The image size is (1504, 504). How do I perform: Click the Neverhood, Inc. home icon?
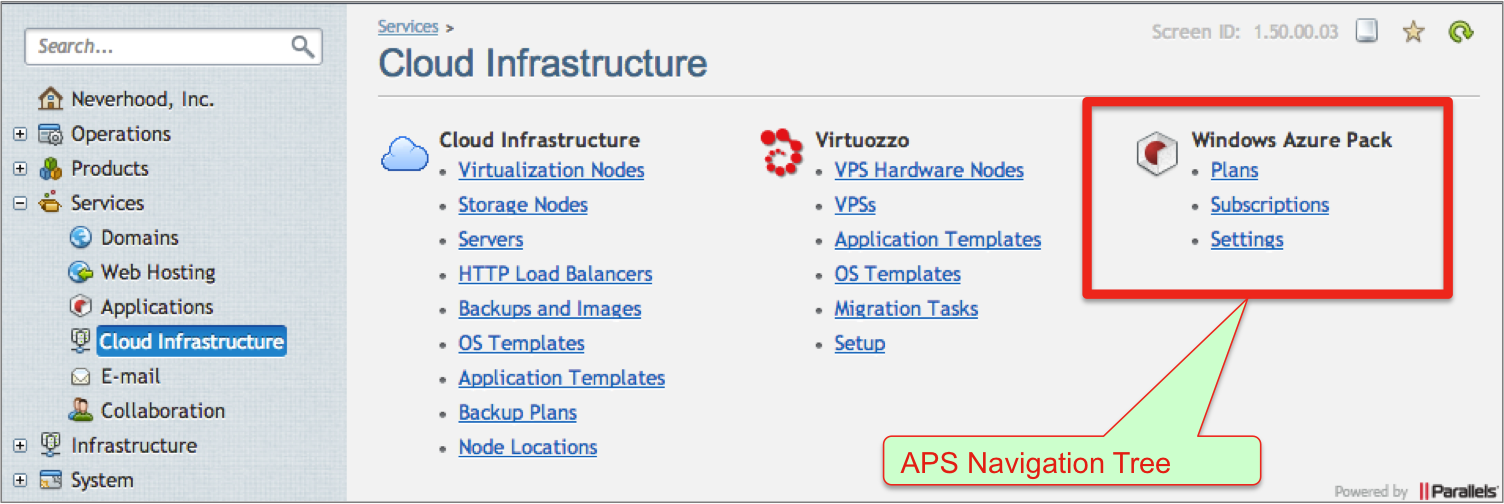click(x=49, y=99)
